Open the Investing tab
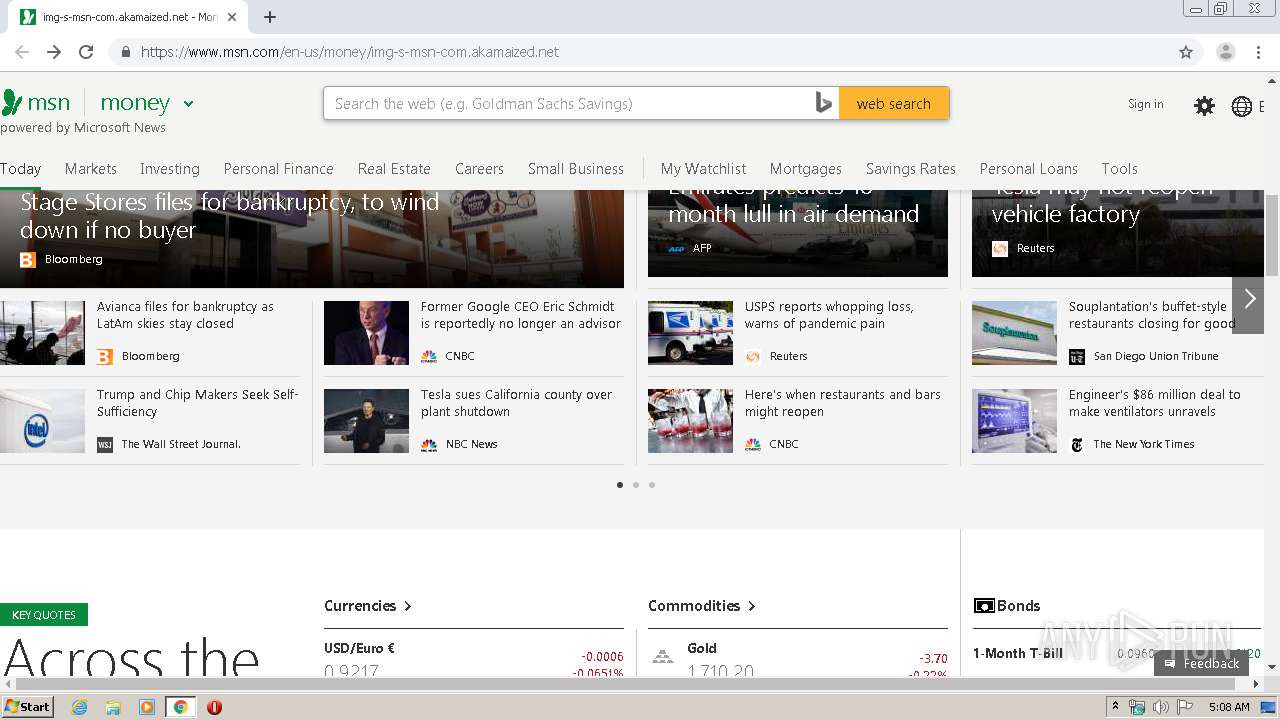Image resolution: width=1280 pixels, height=720 pixels. (170, 169)
